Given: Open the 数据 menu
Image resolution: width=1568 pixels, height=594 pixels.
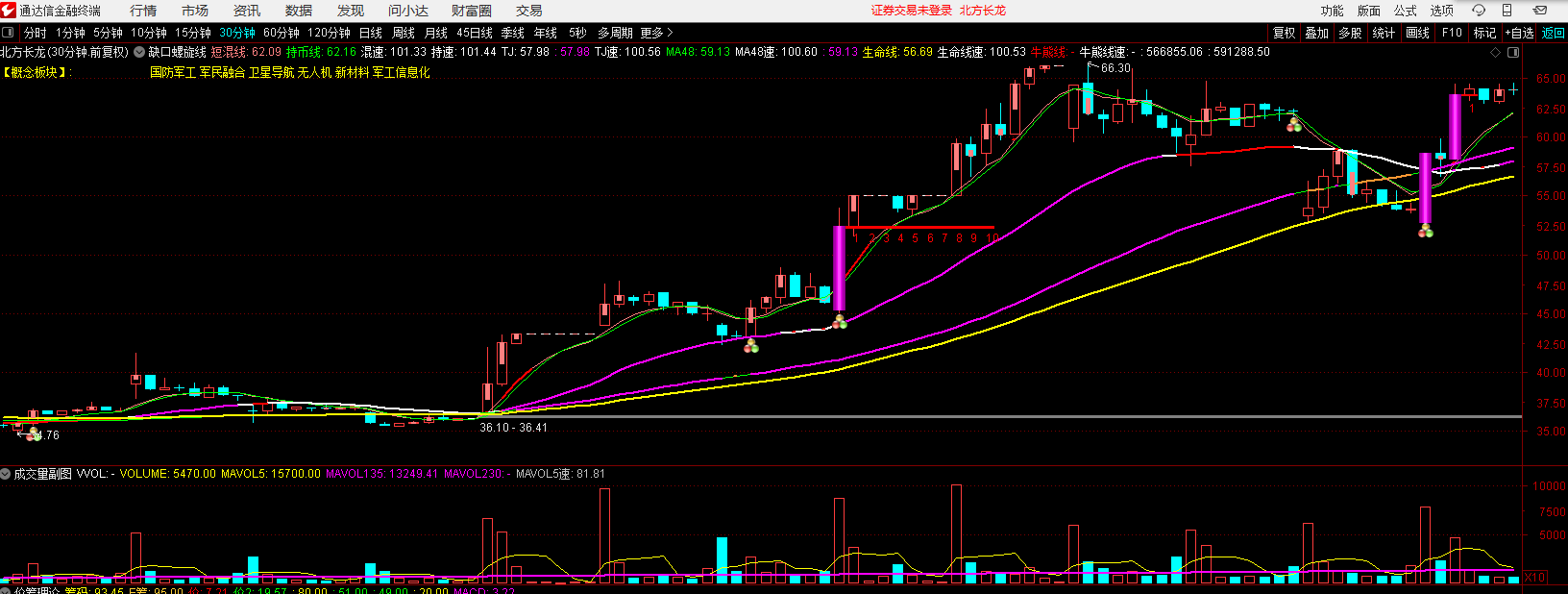Looking at the screenshot, I should (x=299, y=11).
